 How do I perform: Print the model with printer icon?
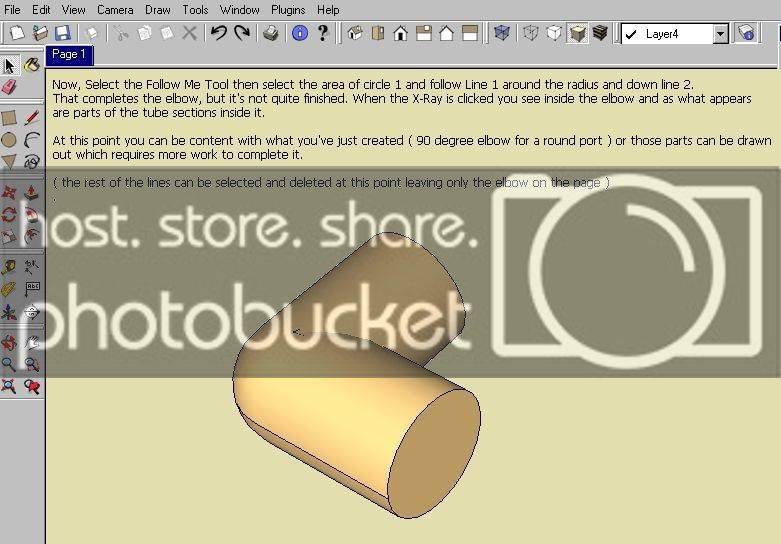point(270,33)
